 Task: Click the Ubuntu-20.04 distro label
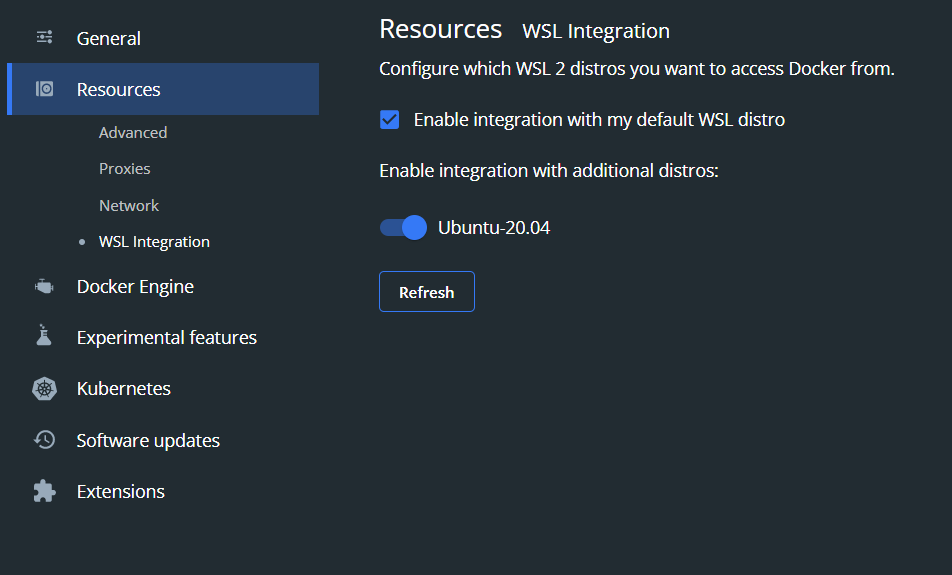pyautogui.click(x=494, y=228)
